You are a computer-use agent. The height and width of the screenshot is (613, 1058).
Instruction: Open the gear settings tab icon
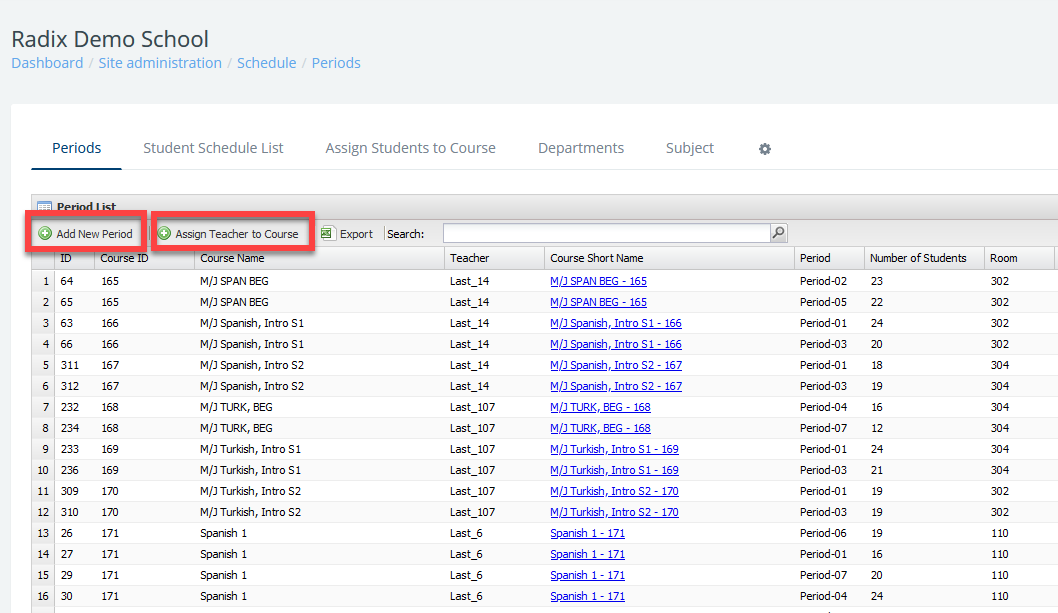765,149
